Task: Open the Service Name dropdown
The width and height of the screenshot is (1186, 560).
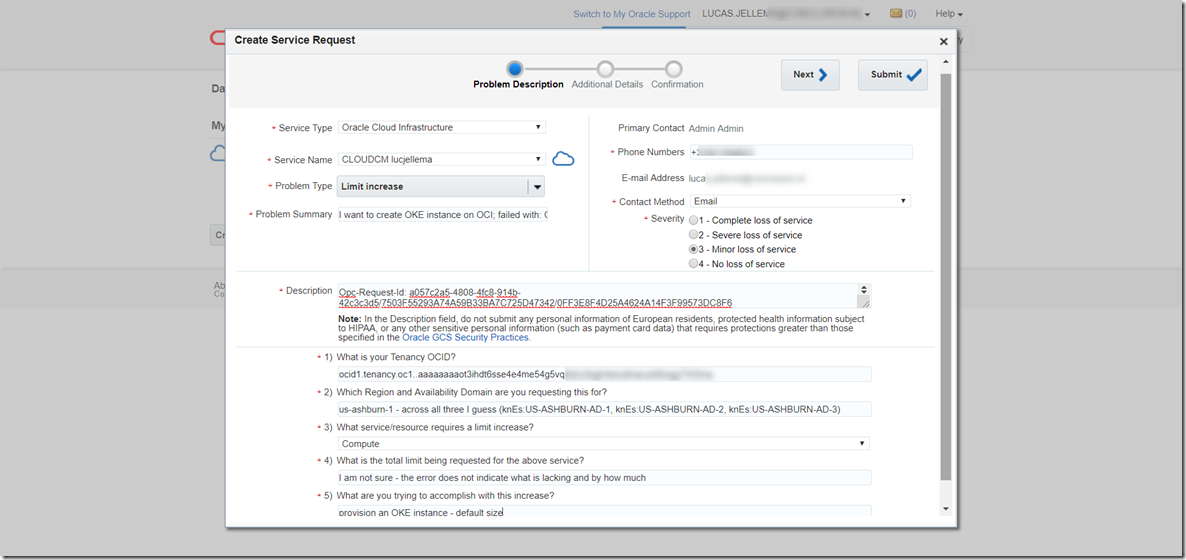Action: [441, 159]
